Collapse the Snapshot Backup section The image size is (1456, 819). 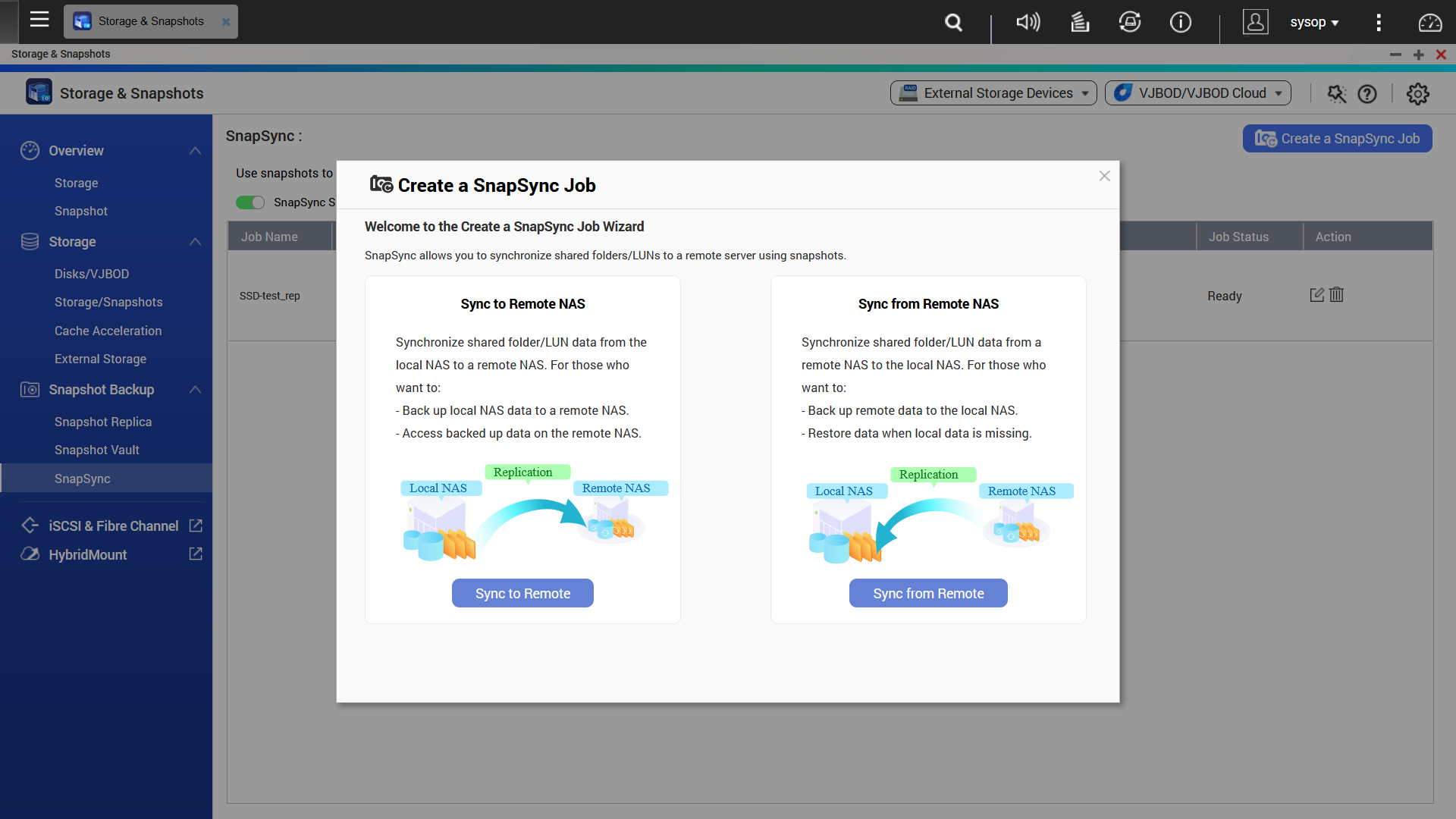coord(195,390)
